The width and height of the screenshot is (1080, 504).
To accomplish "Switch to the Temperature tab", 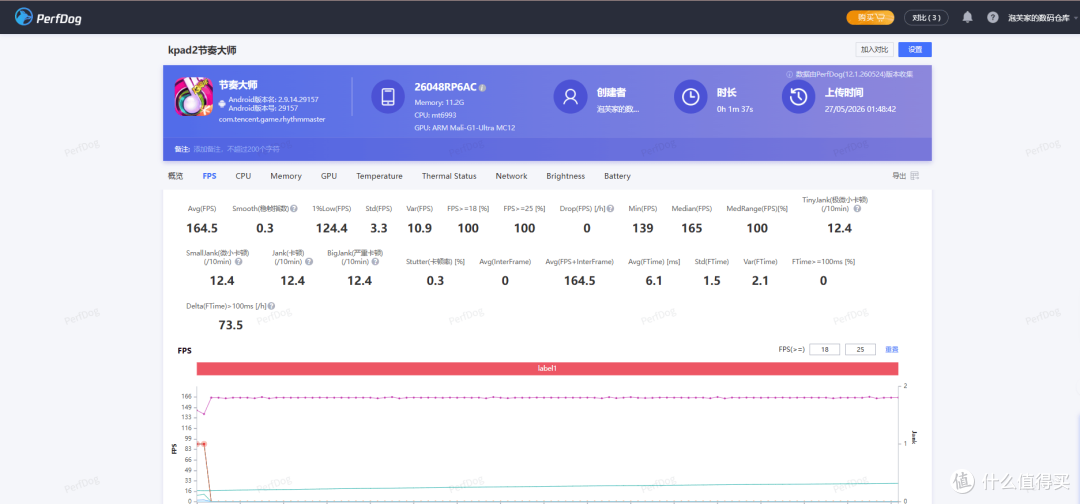I will coord(380,176).
